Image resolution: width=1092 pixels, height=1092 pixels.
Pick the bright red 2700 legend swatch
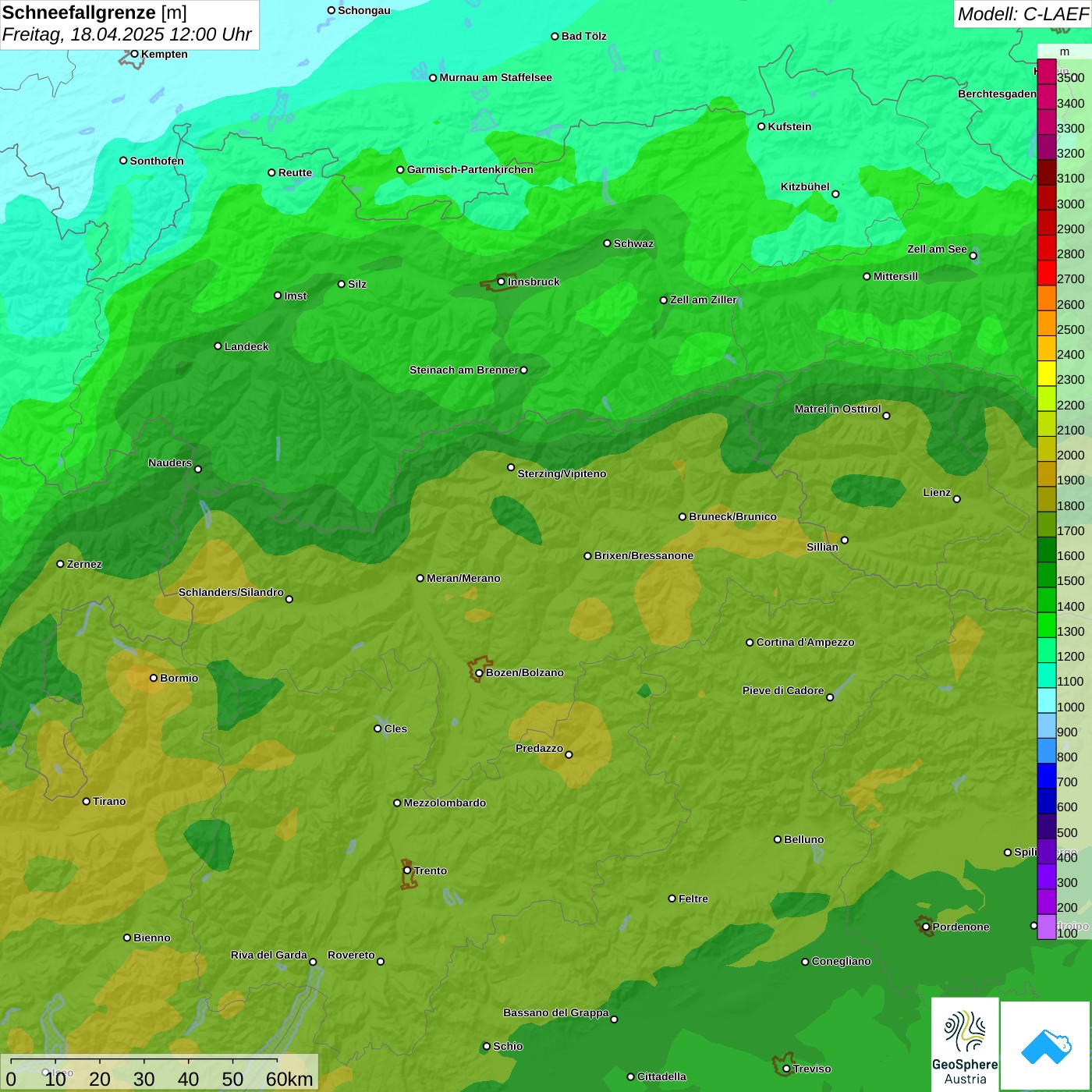[1047, 273]
